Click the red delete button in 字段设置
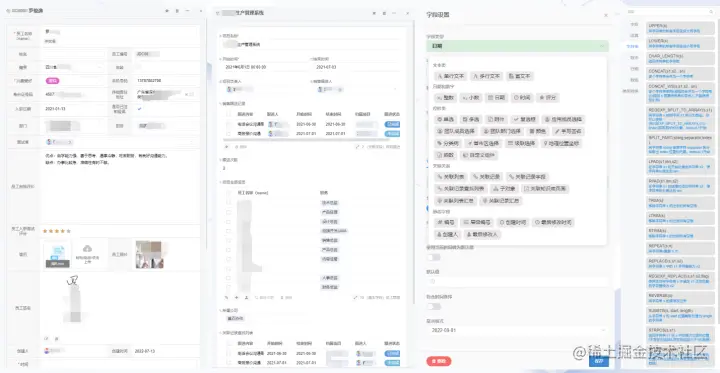Screen dimensions: 720x373 coord(439,361)
